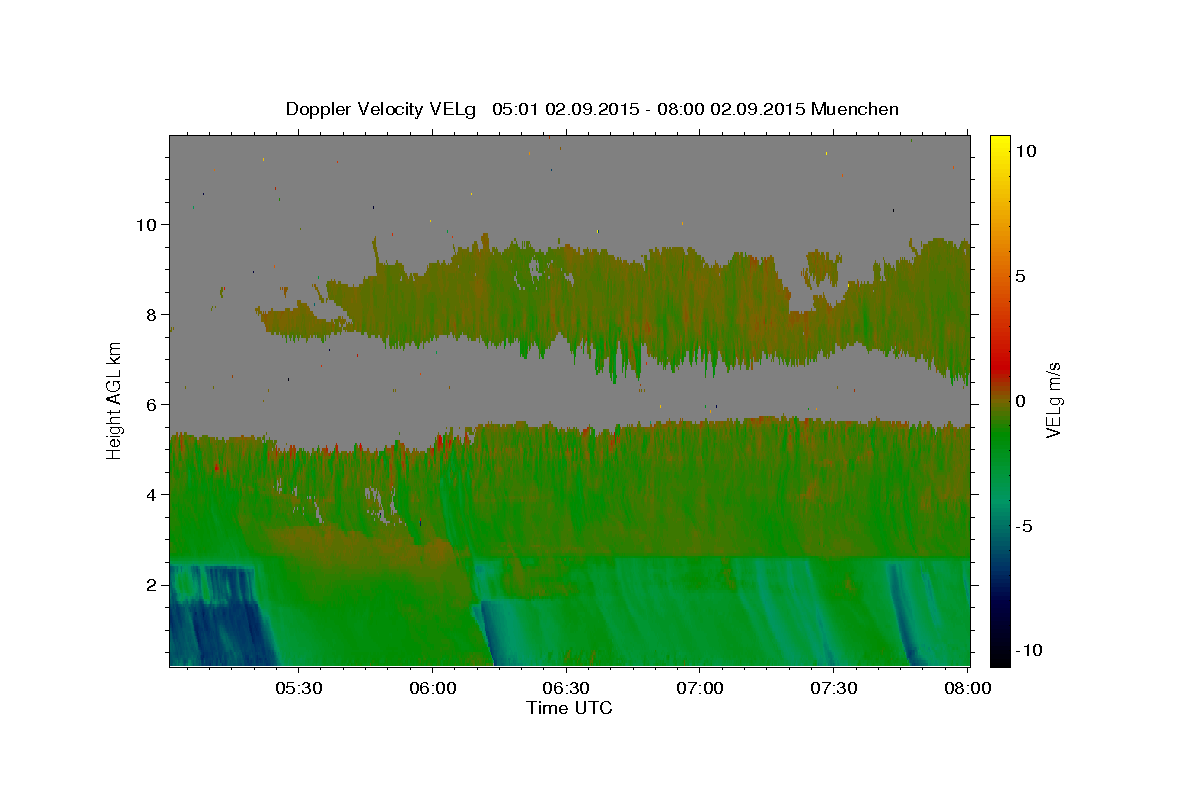
Task: Click the colorbar value -10 label
Action: [1028, 650]
